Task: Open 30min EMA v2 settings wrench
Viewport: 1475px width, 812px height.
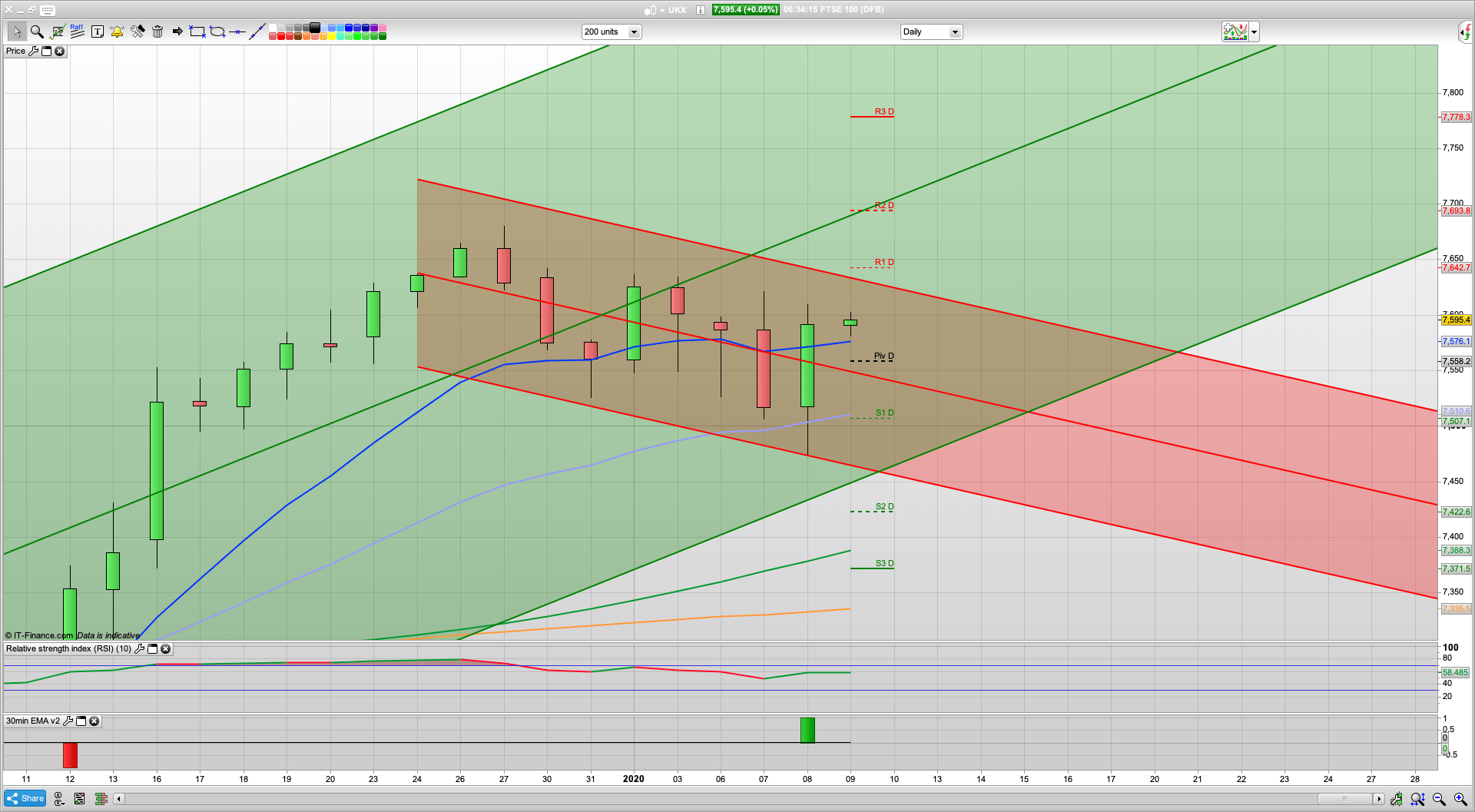Action: tap(68, 721)
